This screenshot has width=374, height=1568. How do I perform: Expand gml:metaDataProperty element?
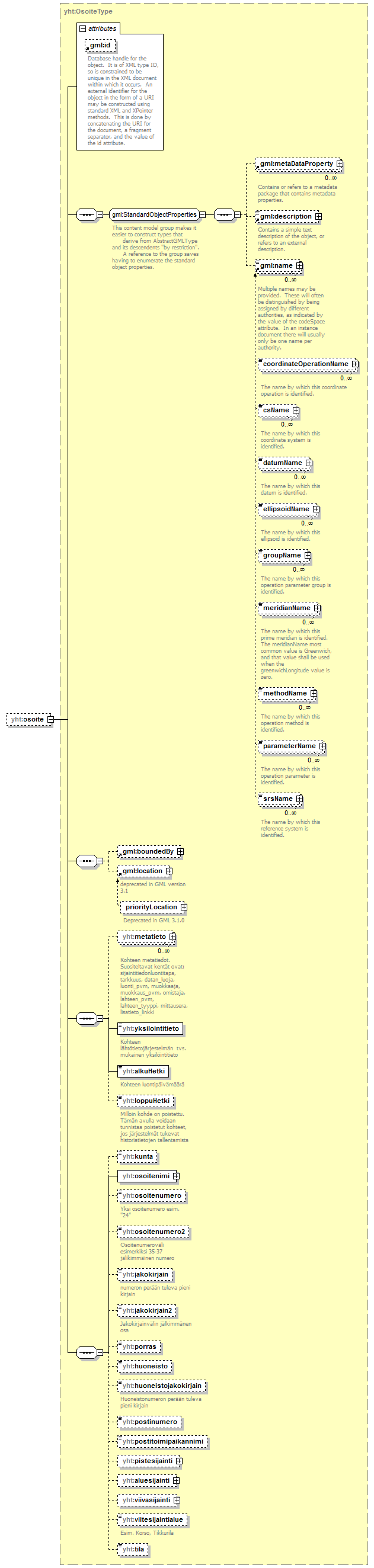[x=340, y=163]
